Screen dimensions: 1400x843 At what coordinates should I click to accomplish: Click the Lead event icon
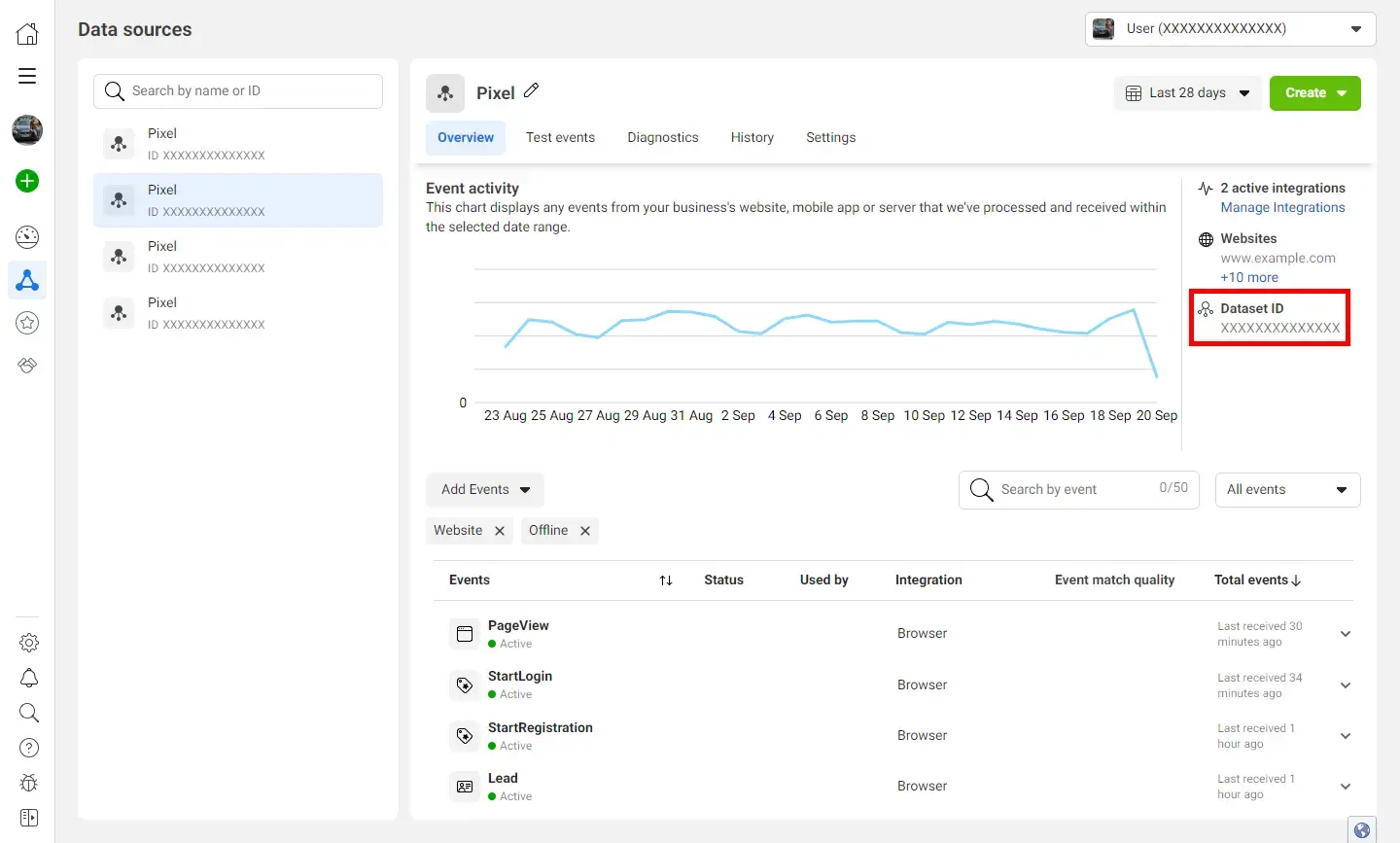click(465, 787)
